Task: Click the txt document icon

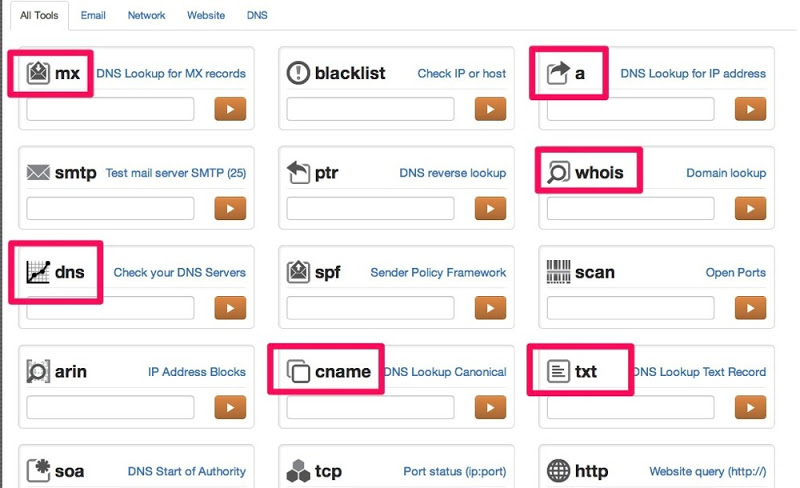Action: 558,371
